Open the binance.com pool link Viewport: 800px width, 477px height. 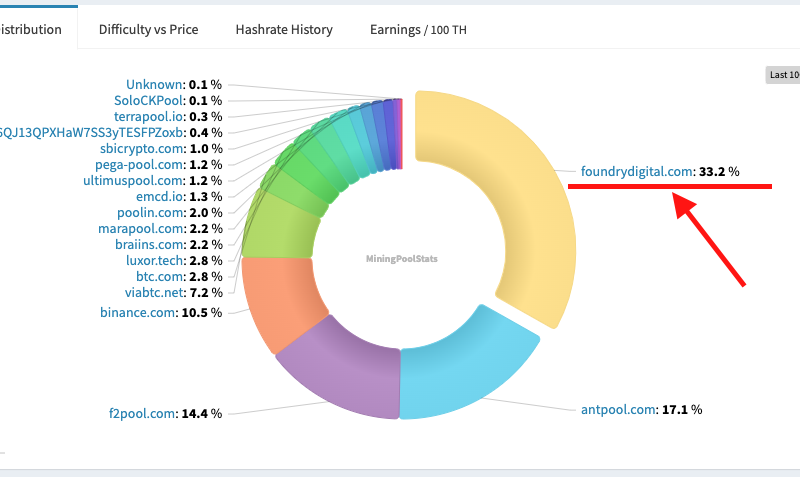coord(138,312)
